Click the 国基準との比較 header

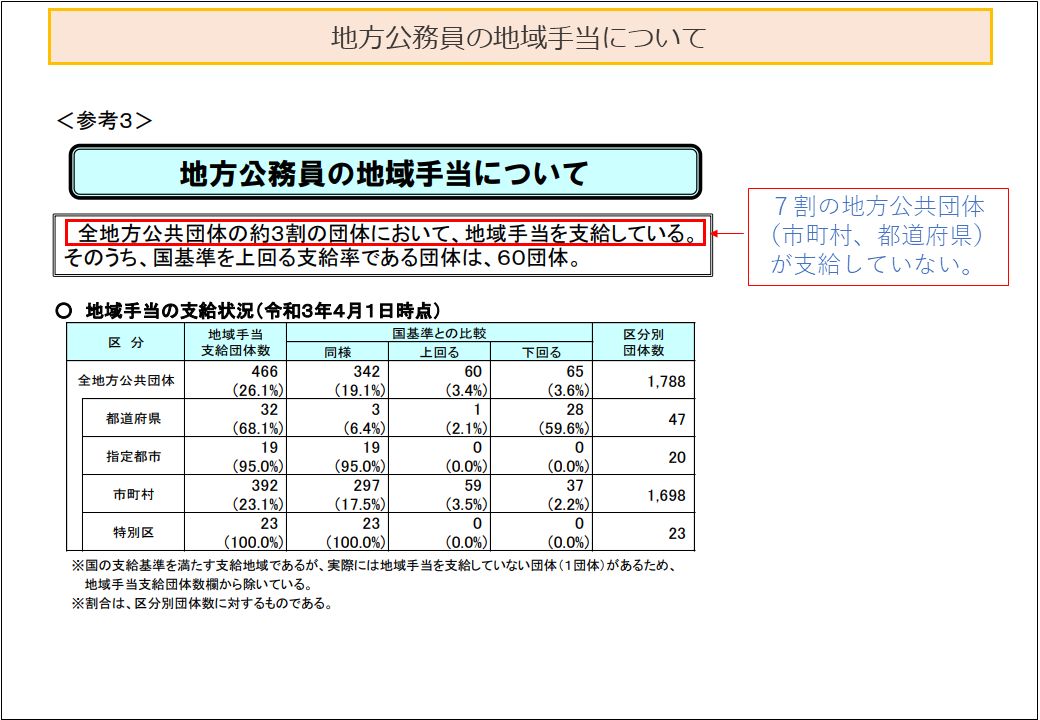point(439,333)
